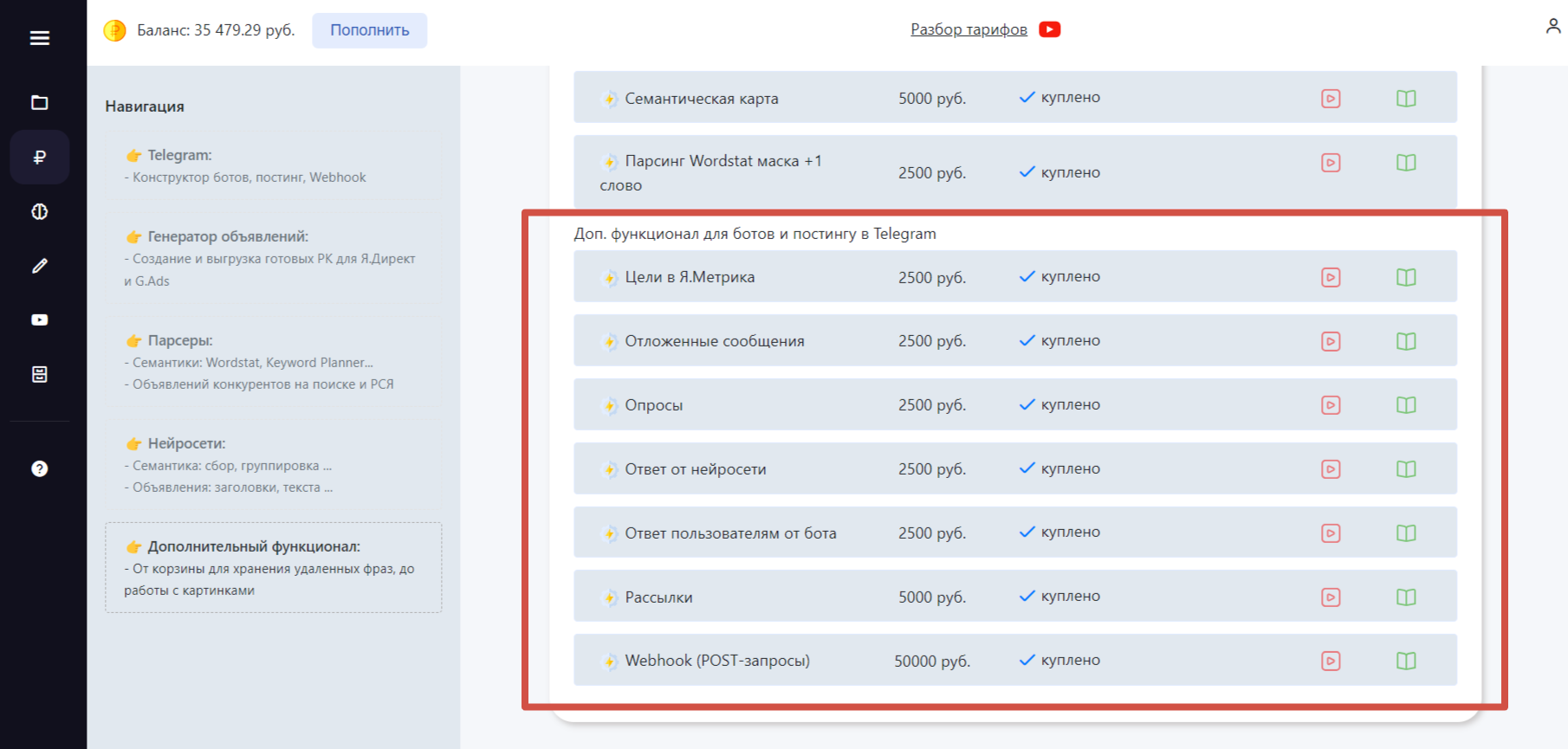
Task: Play video for Рассылки row
Action: click(1331, 597)
